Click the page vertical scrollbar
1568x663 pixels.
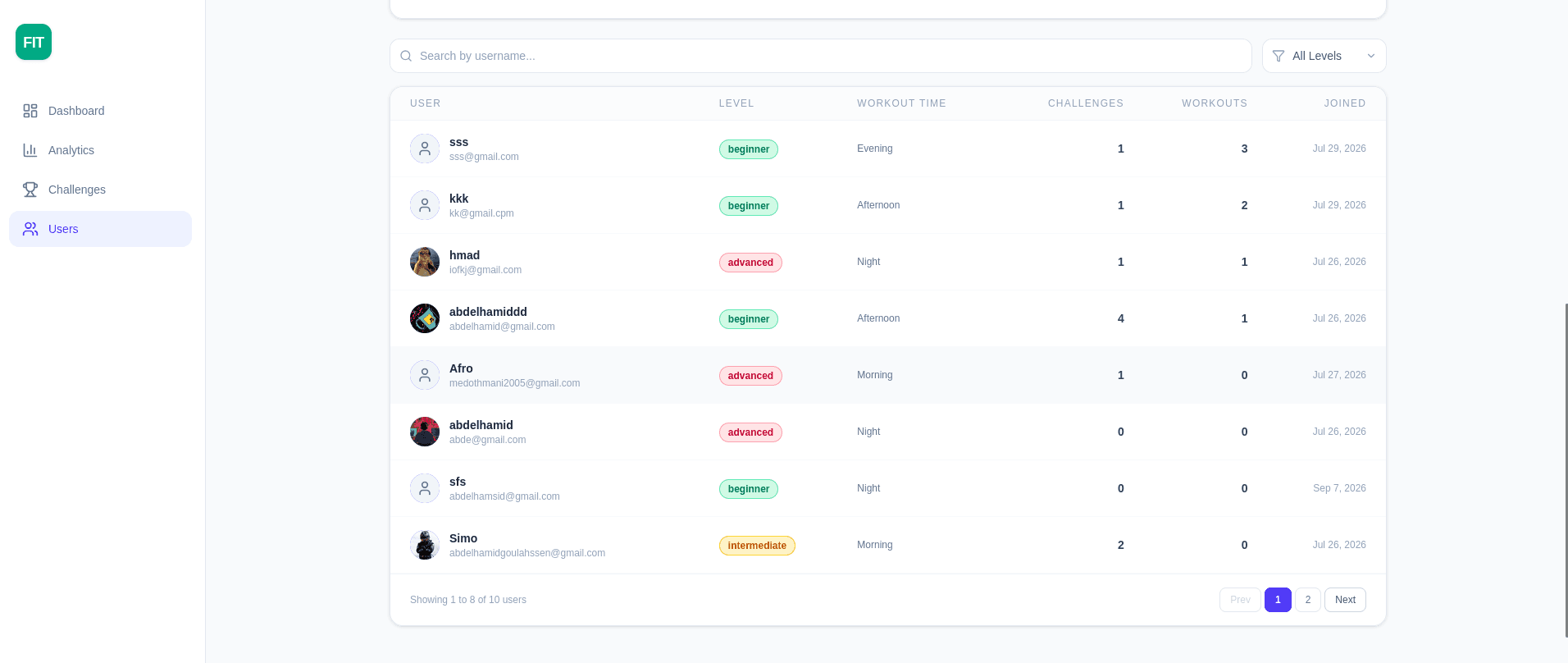coord(1566,470)
